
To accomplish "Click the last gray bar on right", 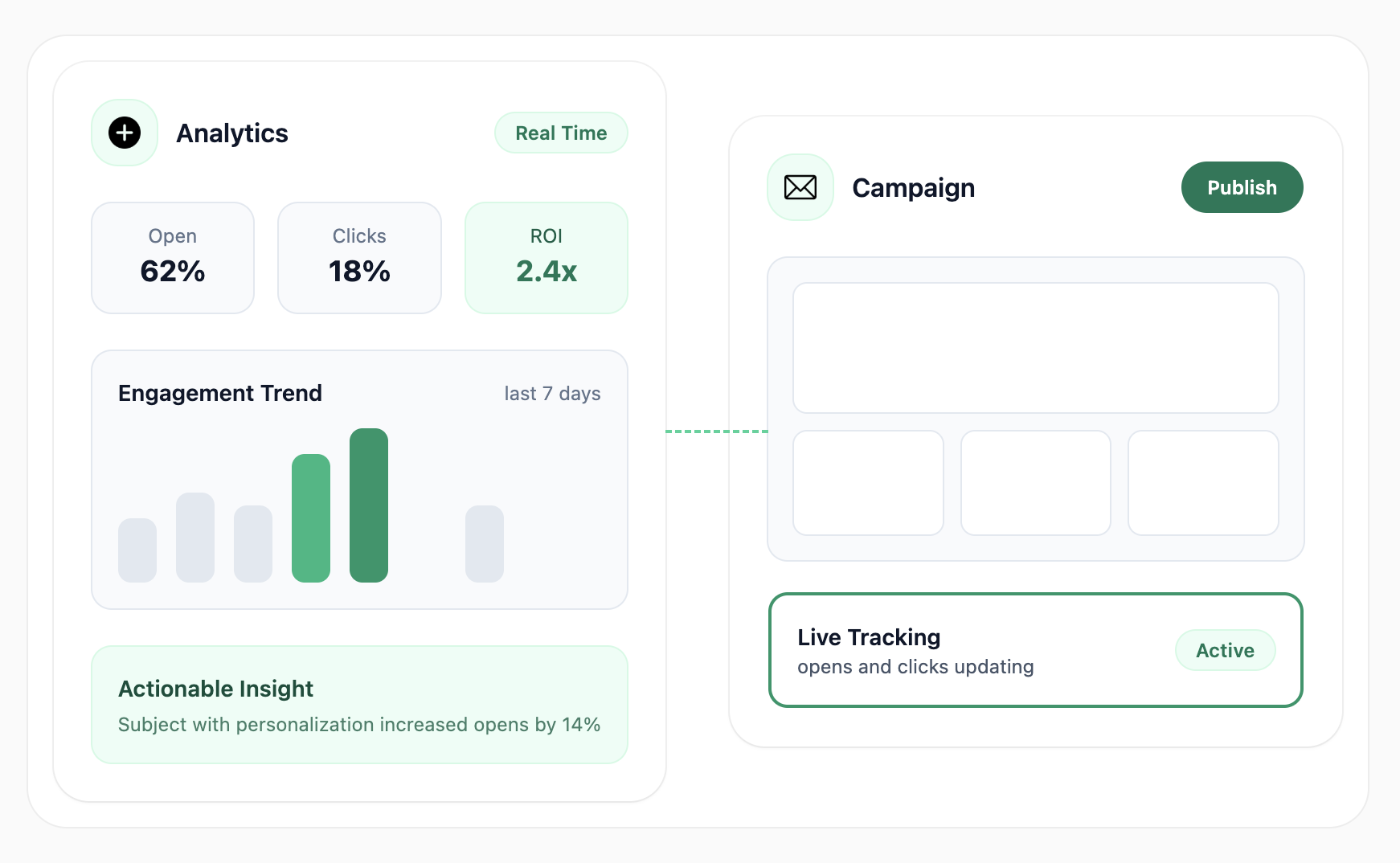I will pos(485,543).
